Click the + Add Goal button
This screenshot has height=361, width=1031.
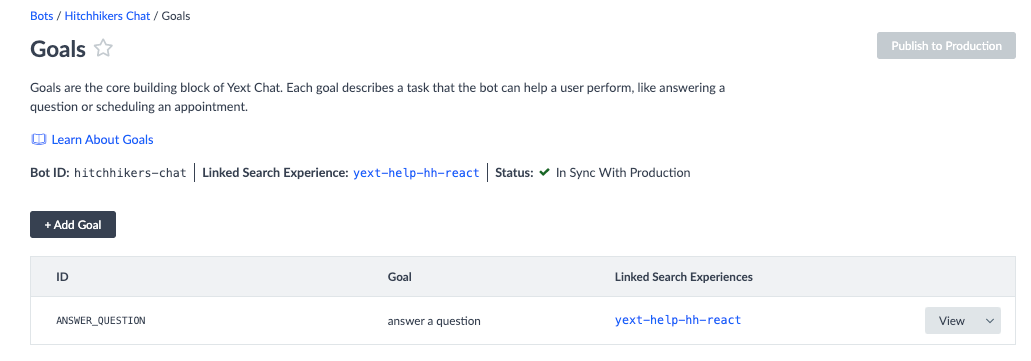point(73,224)
